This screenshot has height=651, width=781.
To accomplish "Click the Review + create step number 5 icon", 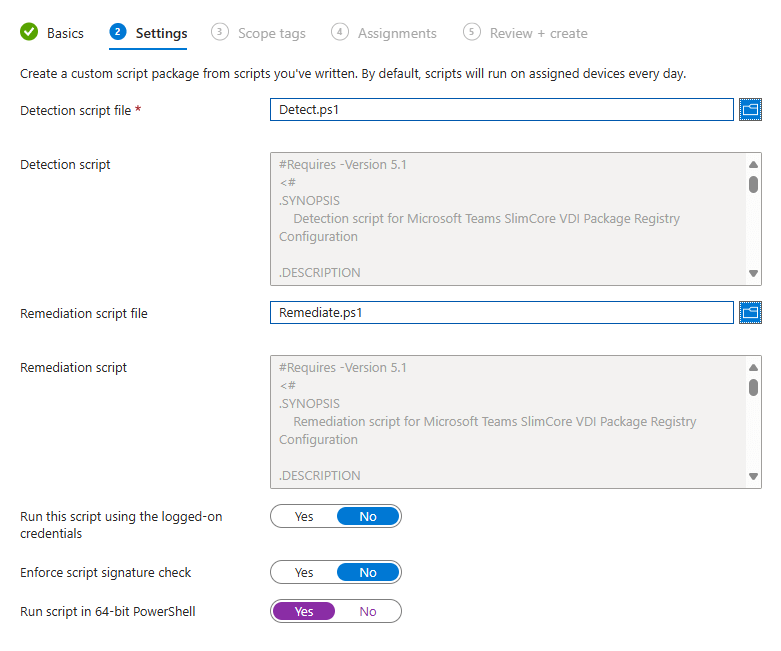I will tap(472, 32).
